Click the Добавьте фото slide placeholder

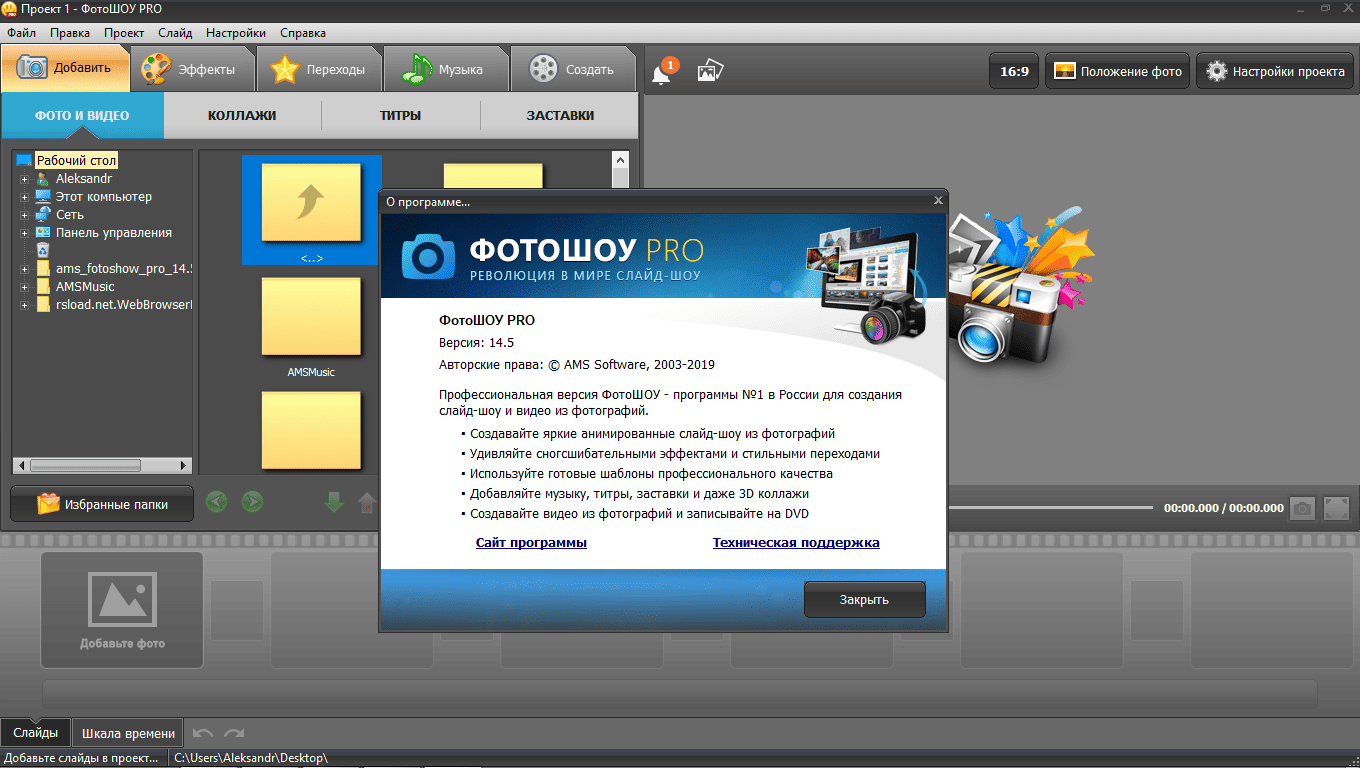click(122, 610)
